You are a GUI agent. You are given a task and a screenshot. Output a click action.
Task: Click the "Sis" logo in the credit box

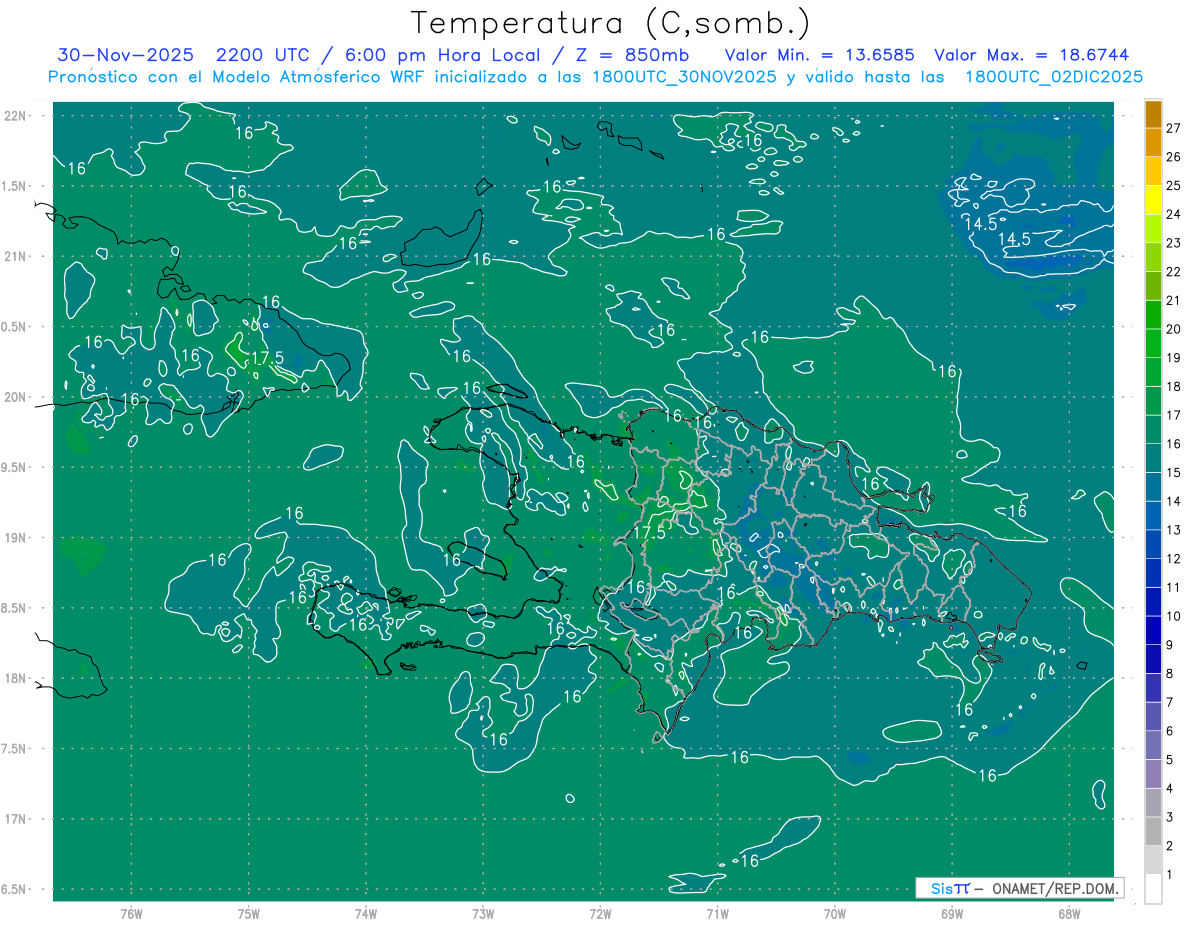pyautogui.click(x=943, y=888)
